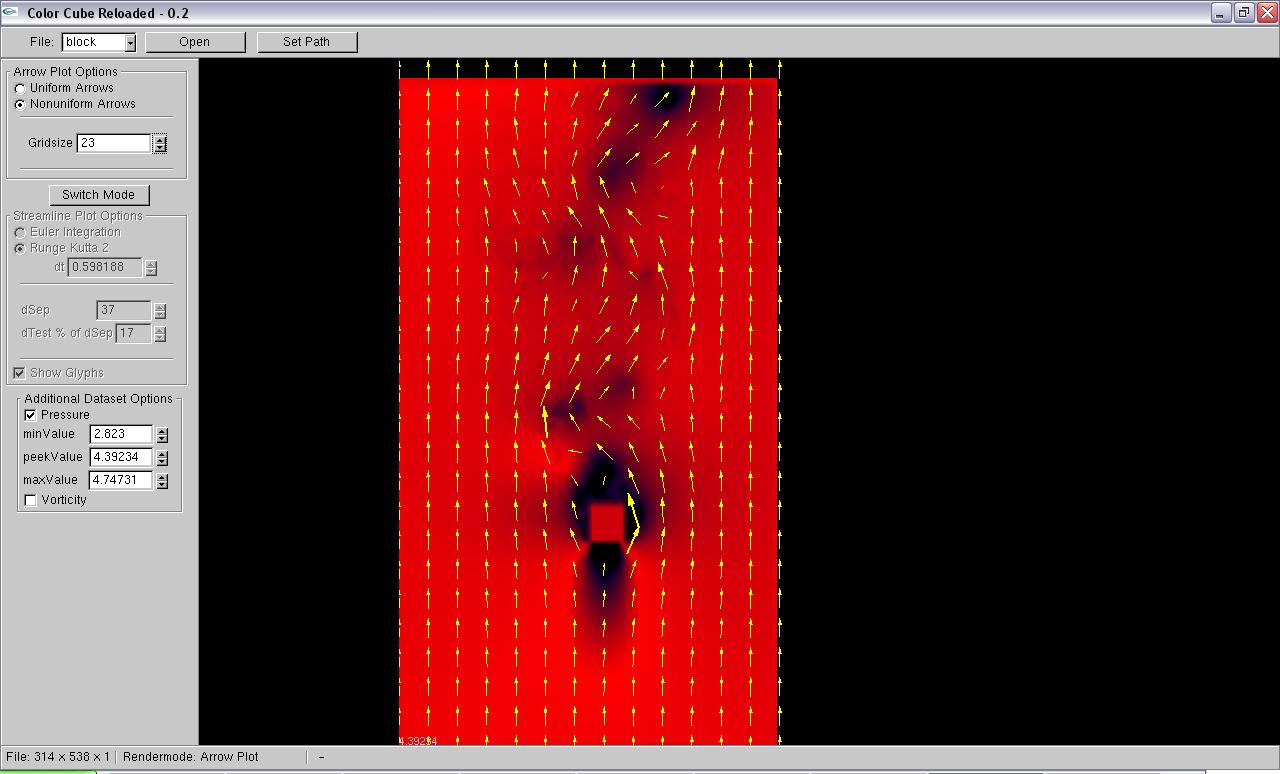Click the red square block in the plot

tap(607, 523)
